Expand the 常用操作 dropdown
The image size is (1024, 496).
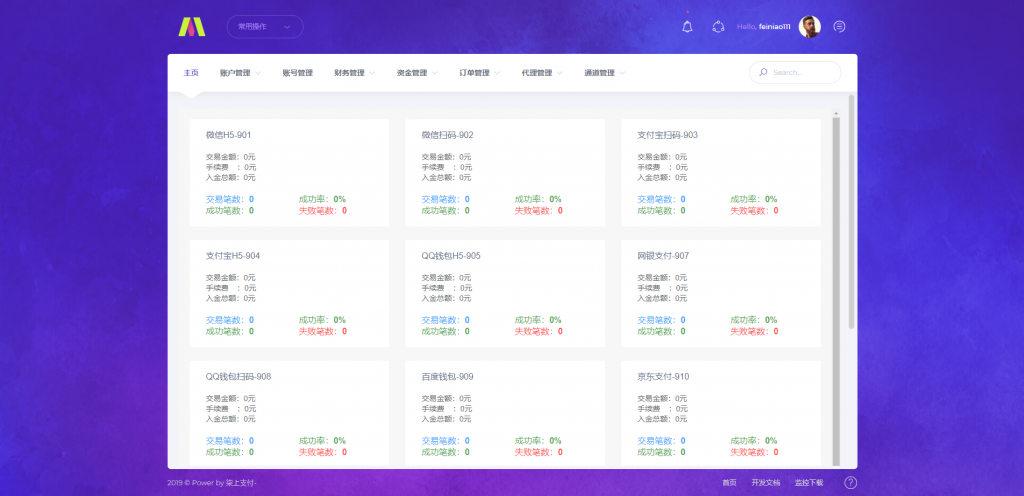coord(265,27)
